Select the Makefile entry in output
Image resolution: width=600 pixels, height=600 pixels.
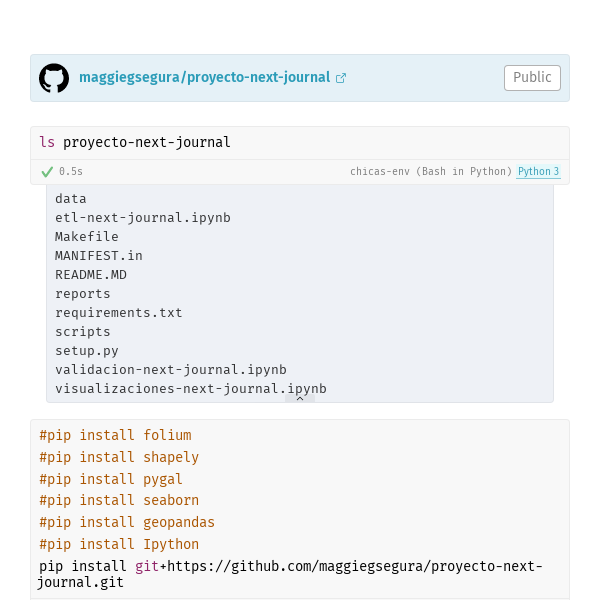(87, 237)
